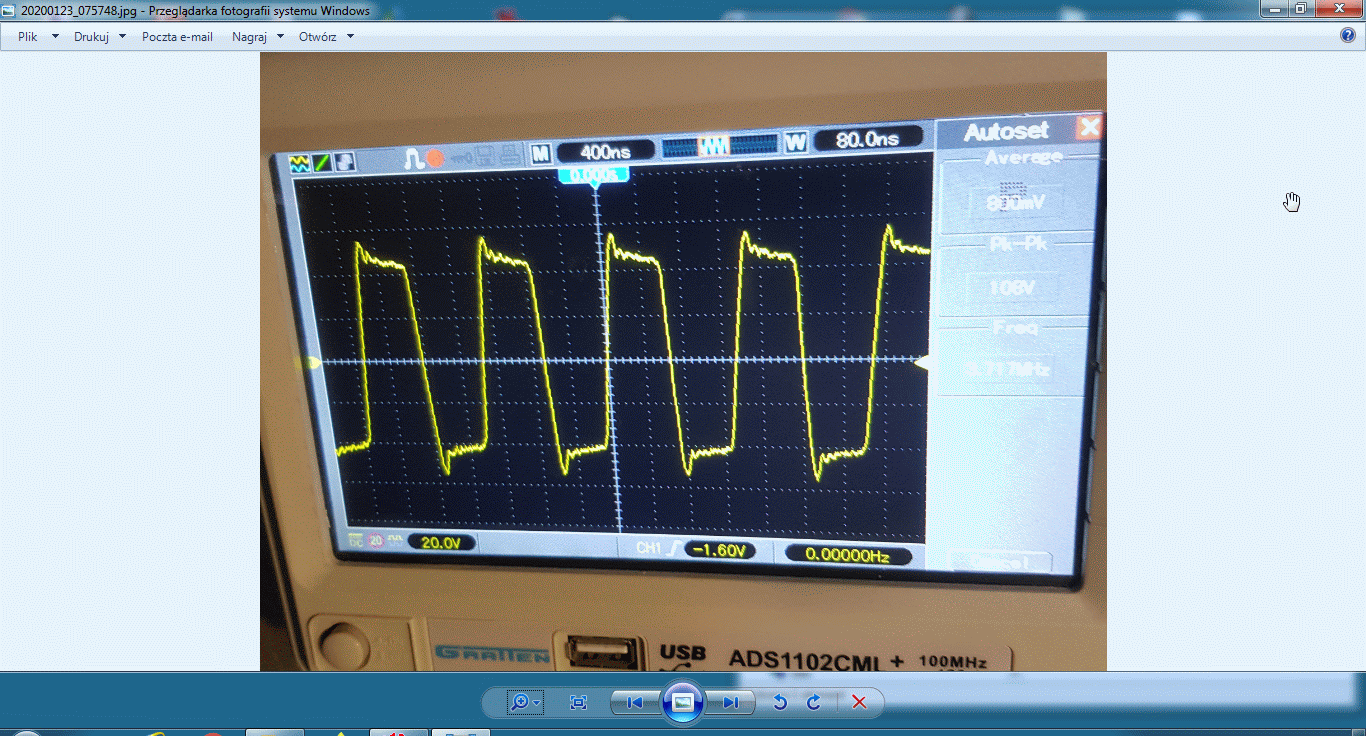
Task: Open help via the blue question mark
Action: tap(1347, 36)
